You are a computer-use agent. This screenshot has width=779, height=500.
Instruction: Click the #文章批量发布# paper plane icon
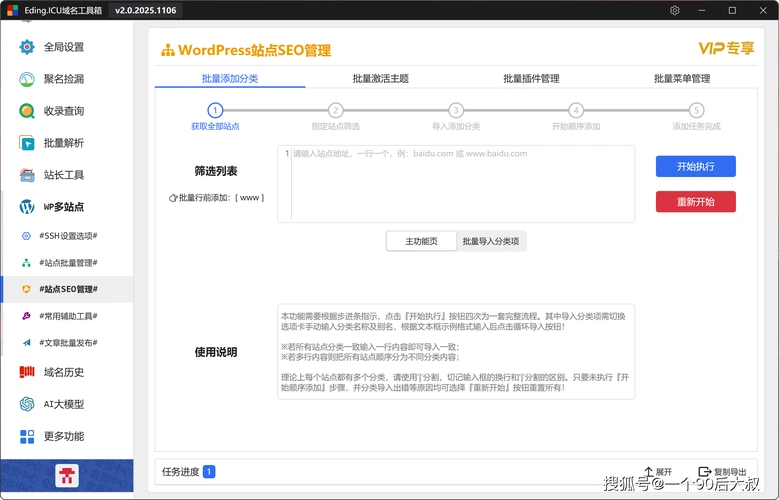click(x=26, y=343)
